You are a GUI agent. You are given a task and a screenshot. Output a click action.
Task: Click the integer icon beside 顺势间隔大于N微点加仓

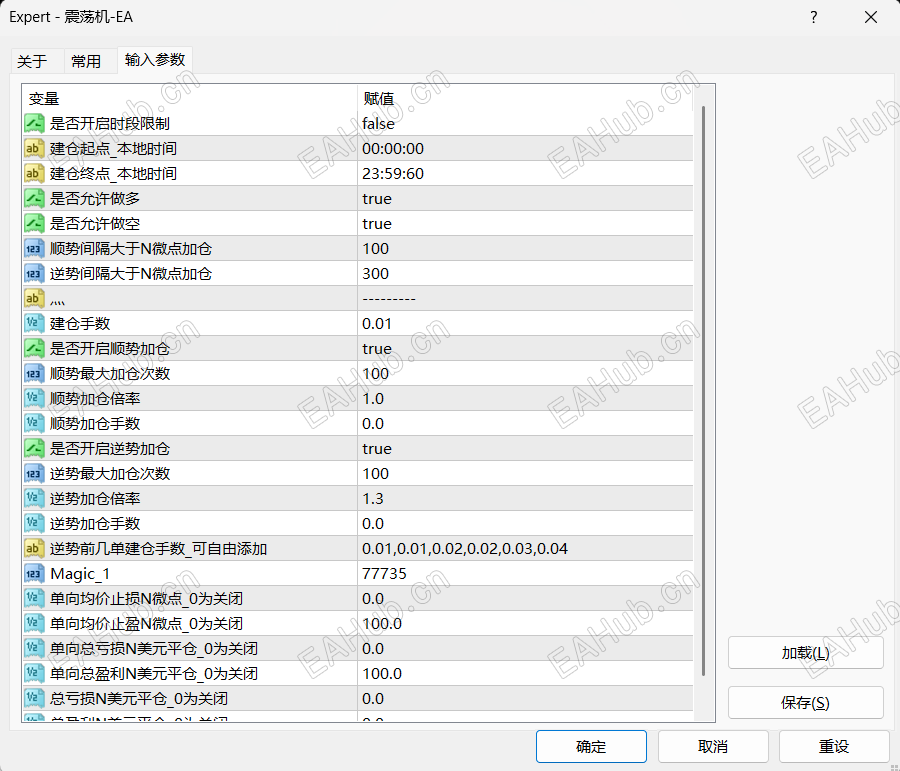(x=34, y=249)
